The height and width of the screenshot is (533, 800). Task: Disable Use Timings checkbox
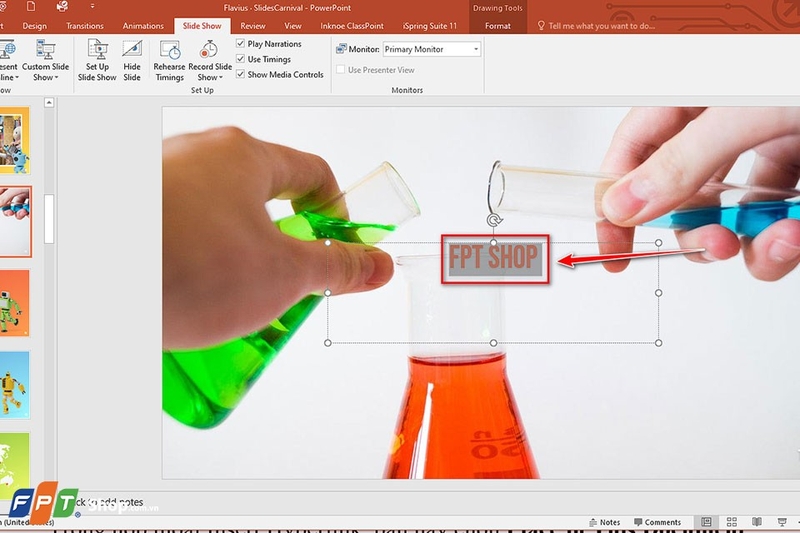tap(240, 59)
